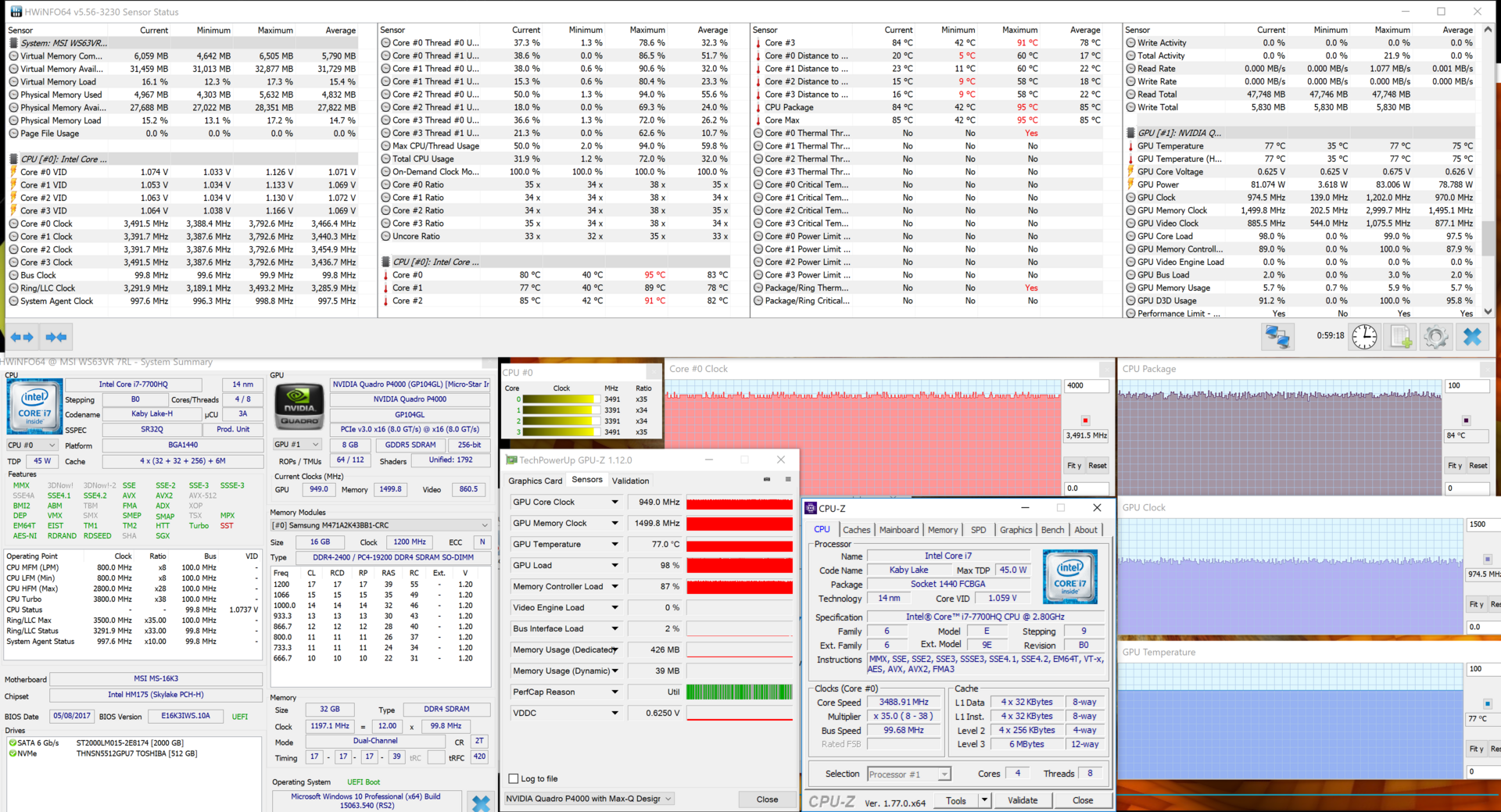
Task: Open the Samsung memory module dropdown in System Summary
Action: point(381,525)
